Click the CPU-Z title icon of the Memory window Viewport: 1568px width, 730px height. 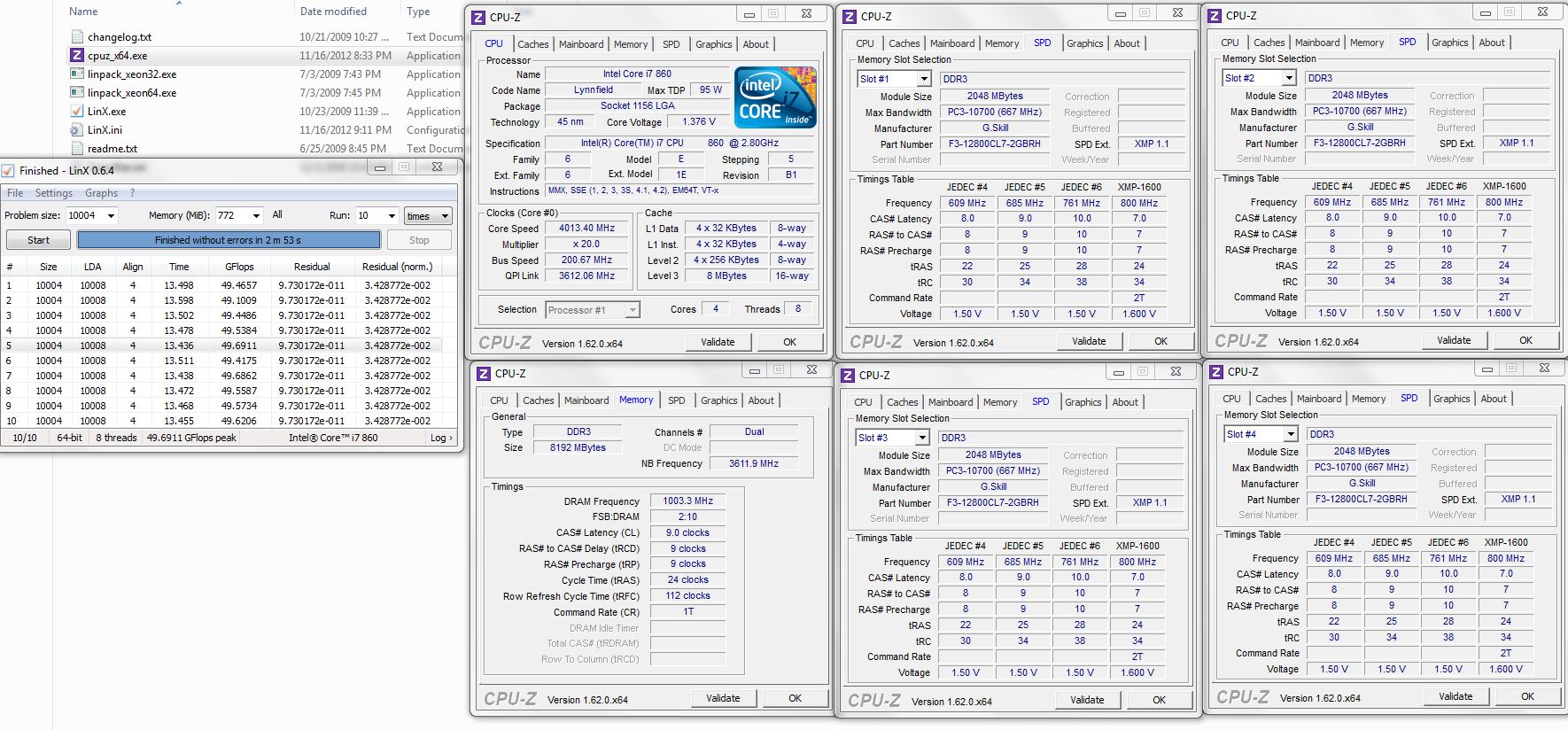pyautogui.click(x=484, y=374)
